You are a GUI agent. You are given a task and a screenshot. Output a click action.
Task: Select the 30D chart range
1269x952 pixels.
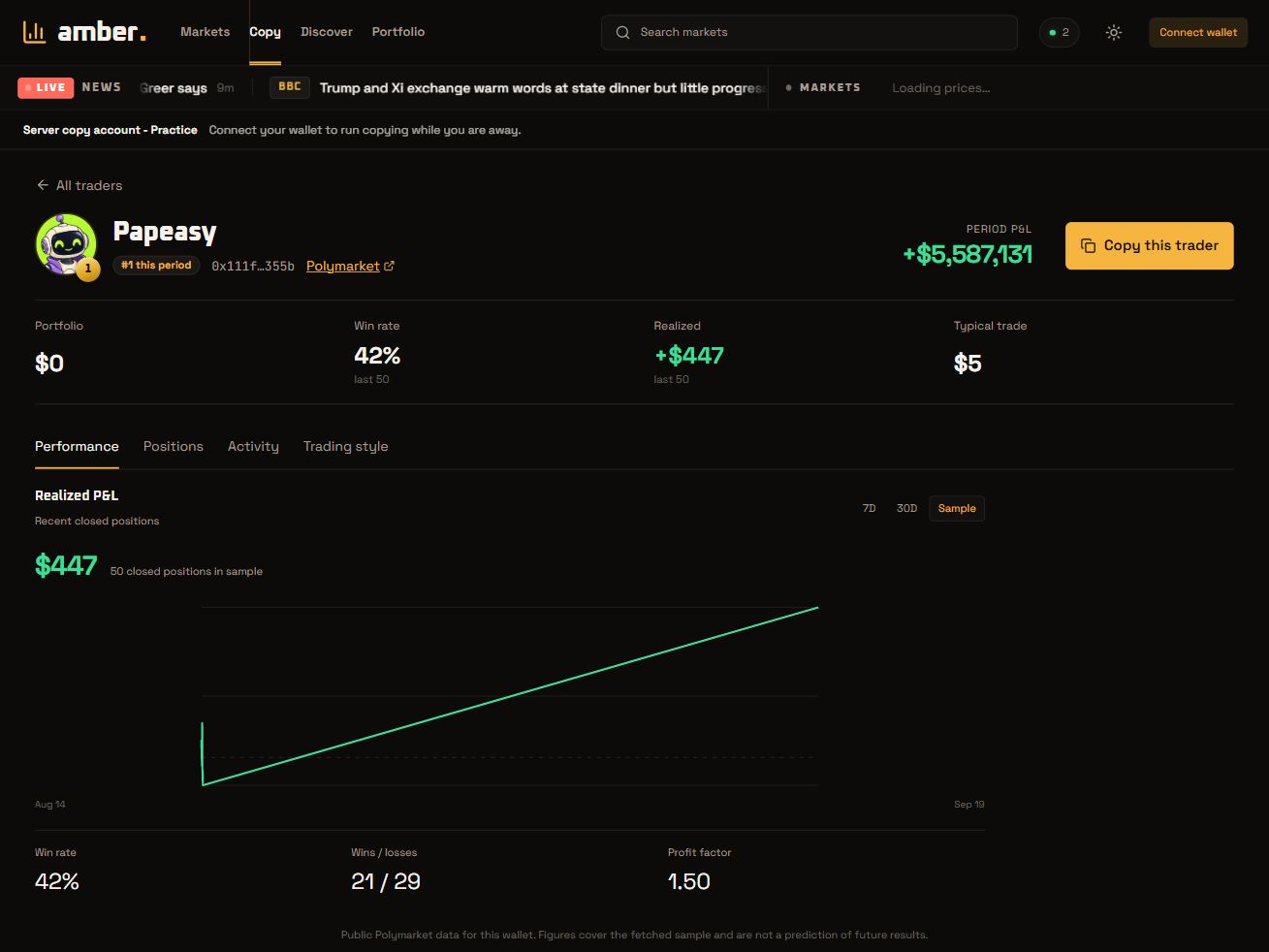point(906,508)
